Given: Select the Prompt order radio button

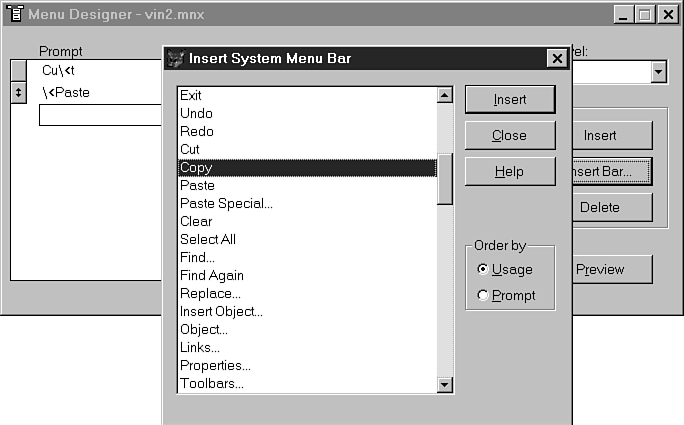Looking at the screenshot, I should pos(484,295).
